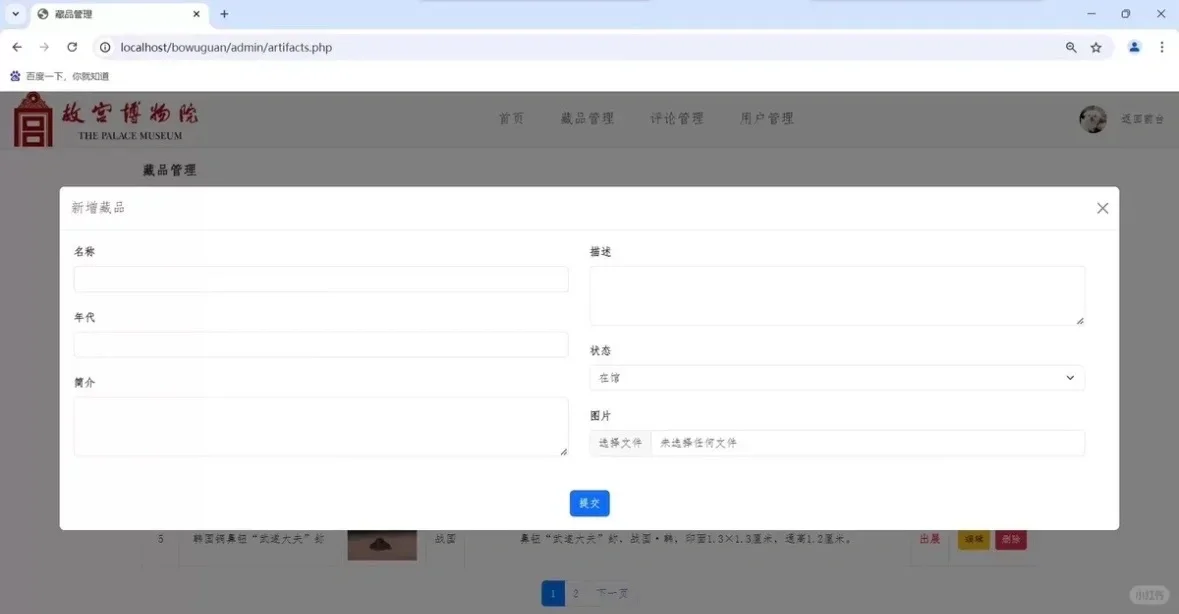The image size is (1179, 614).
Task: Reload the page with the refresh icon
Action: [70, 46]
